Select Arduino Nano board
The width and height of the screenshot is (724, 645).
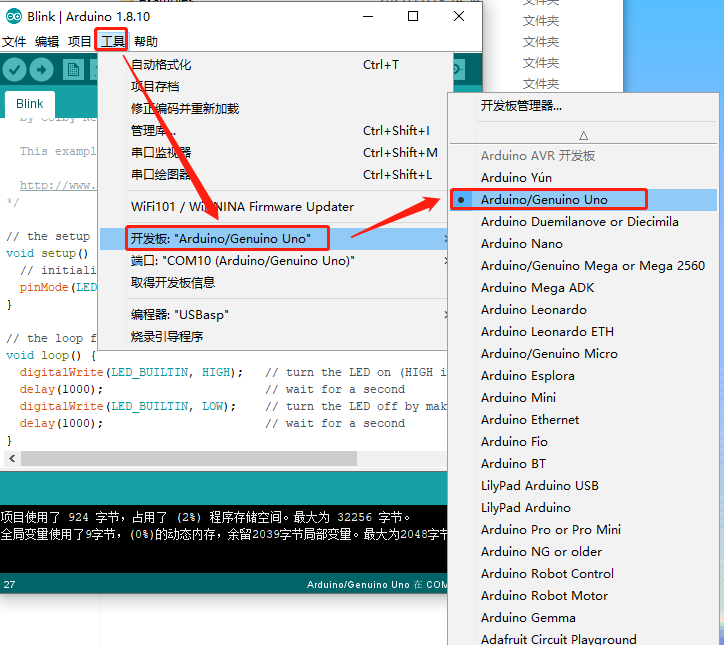(x=584, y=244)
